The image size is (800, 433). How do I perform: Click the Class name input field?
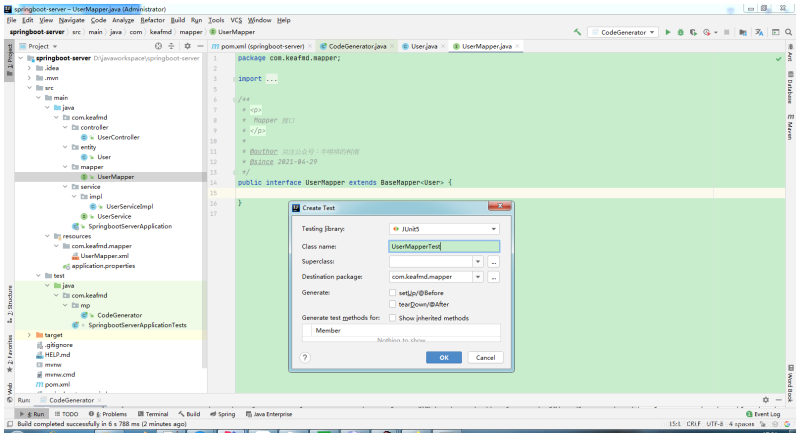444,246
